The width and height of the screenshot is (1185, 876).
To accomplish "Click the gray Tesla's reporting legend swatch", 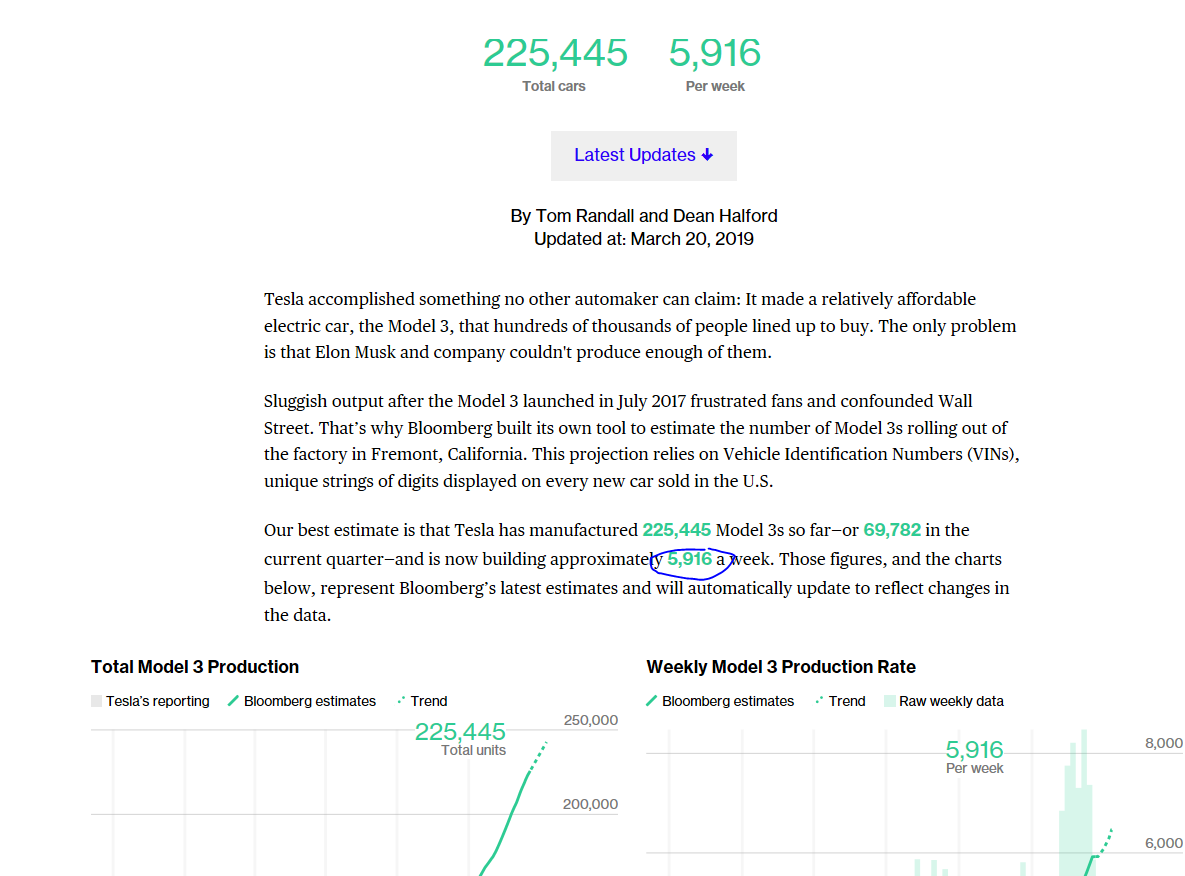I will coord(96,701).
